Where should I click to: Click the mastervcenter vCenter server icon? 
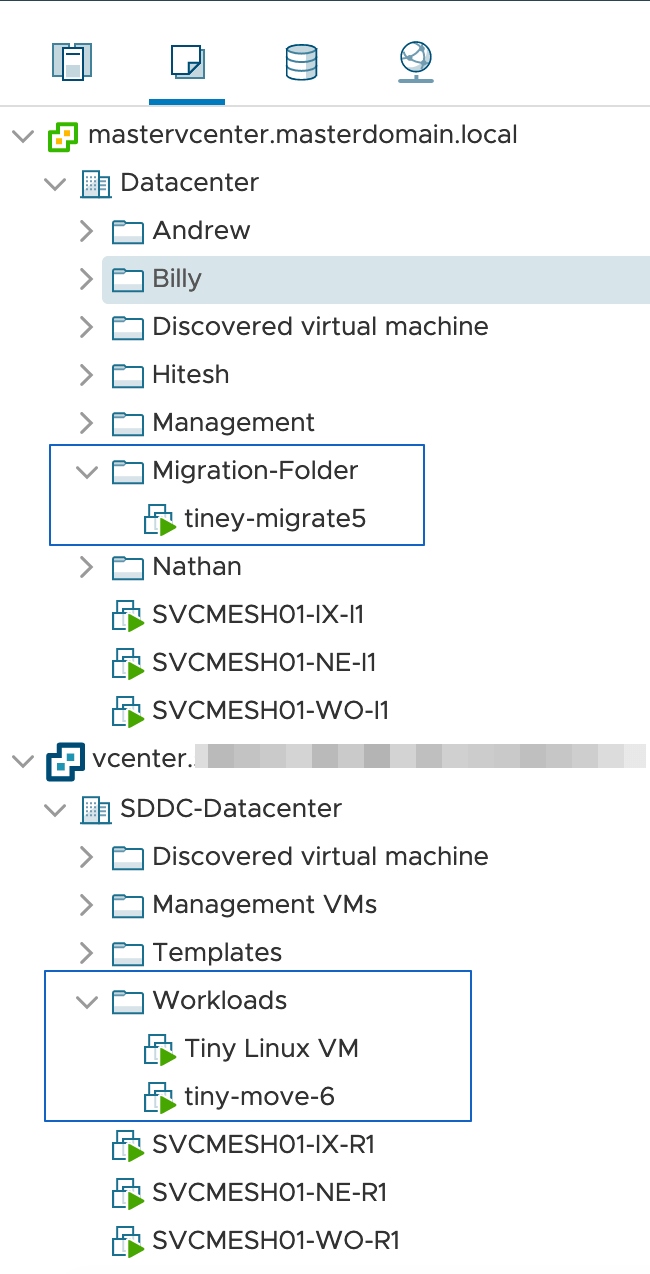click(x=63, y=135)
